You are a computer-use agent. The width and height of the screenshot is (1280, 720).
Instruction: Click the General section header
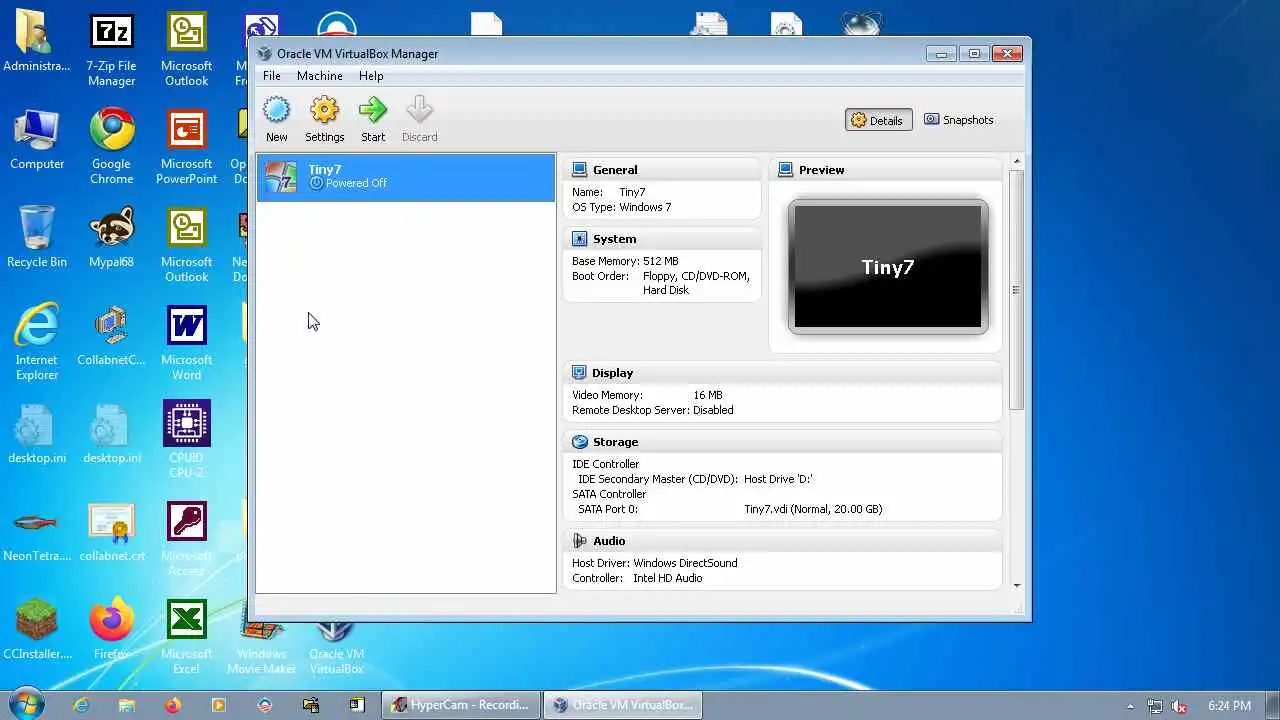point(662,170)
